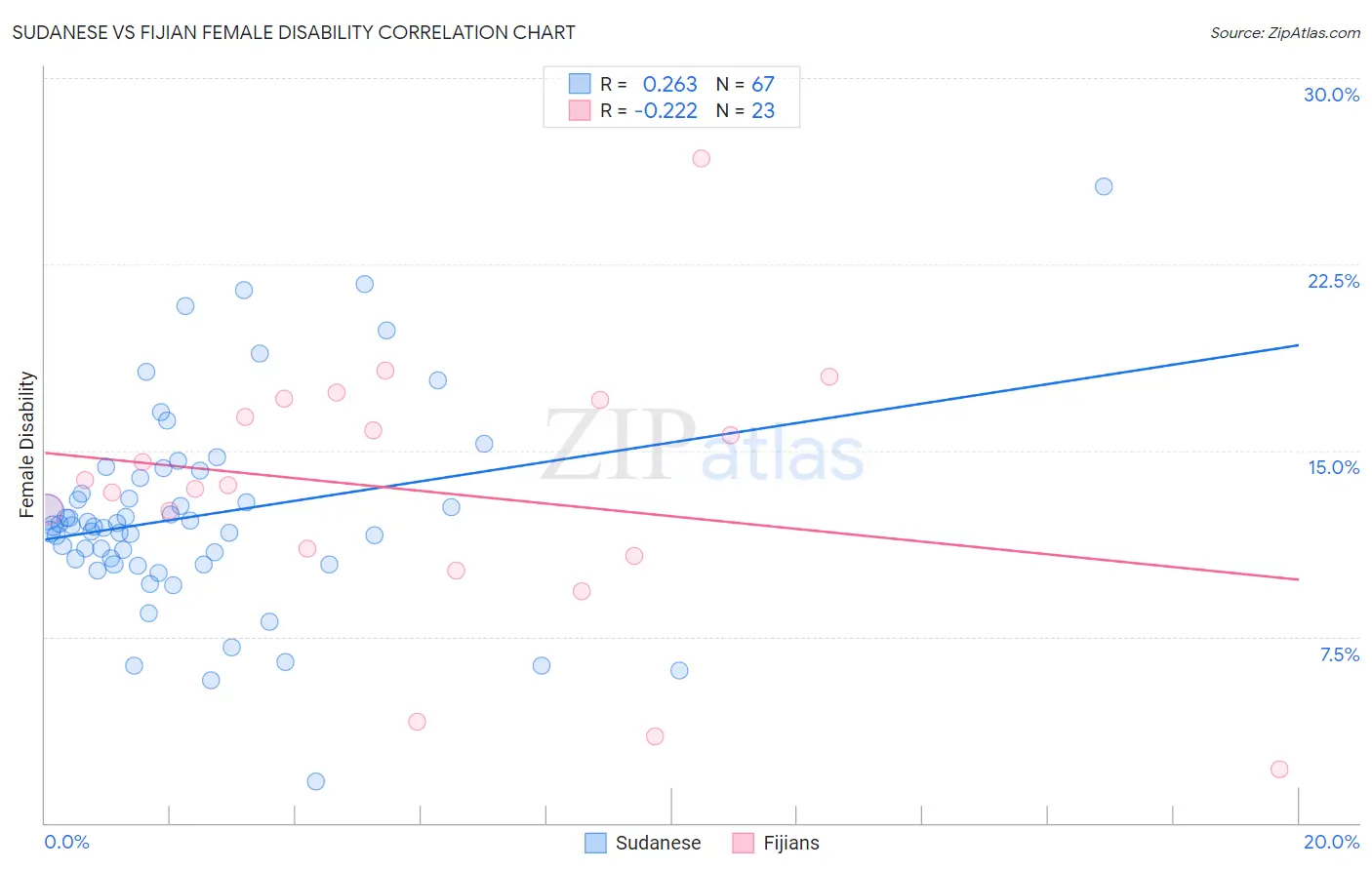
Task: Click the N = 67 value in legend
Action: click(746, 84)
